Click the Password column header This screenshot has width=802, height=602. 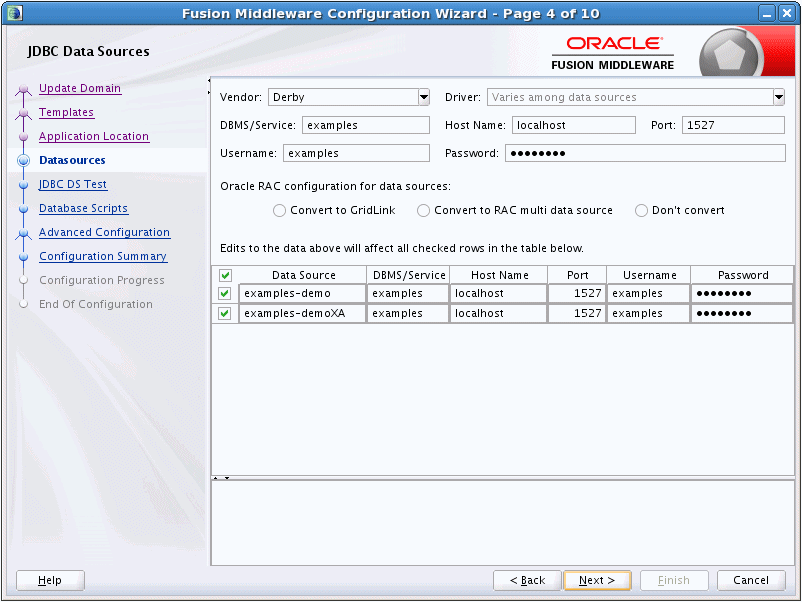[x=743, y=275]
